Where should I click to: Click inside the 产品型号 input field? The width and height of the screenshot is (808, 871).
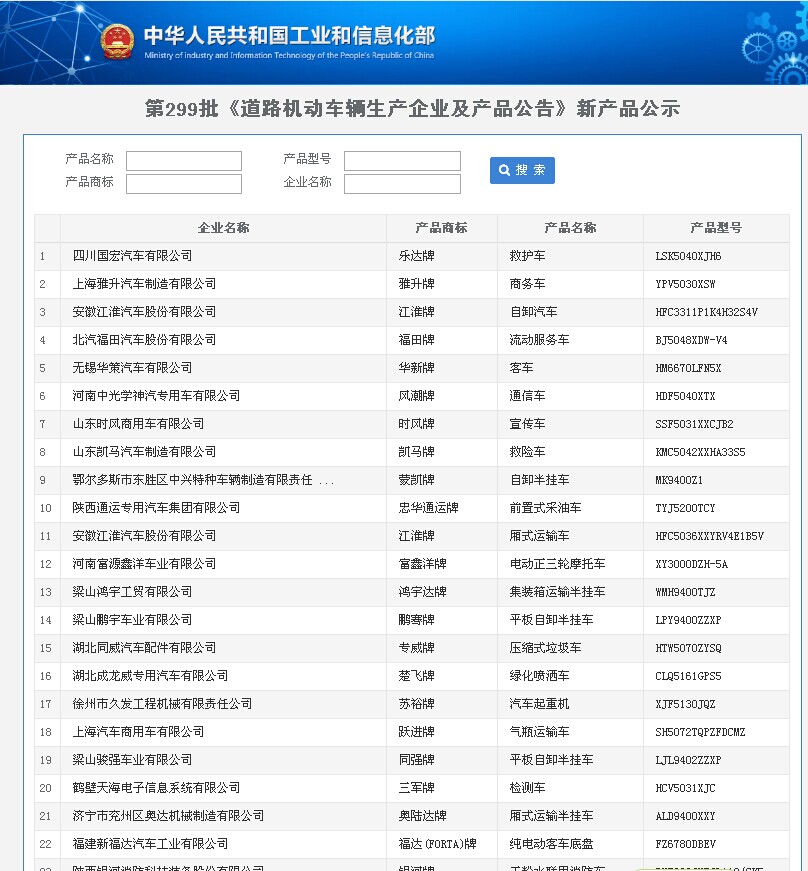[402, 160]
